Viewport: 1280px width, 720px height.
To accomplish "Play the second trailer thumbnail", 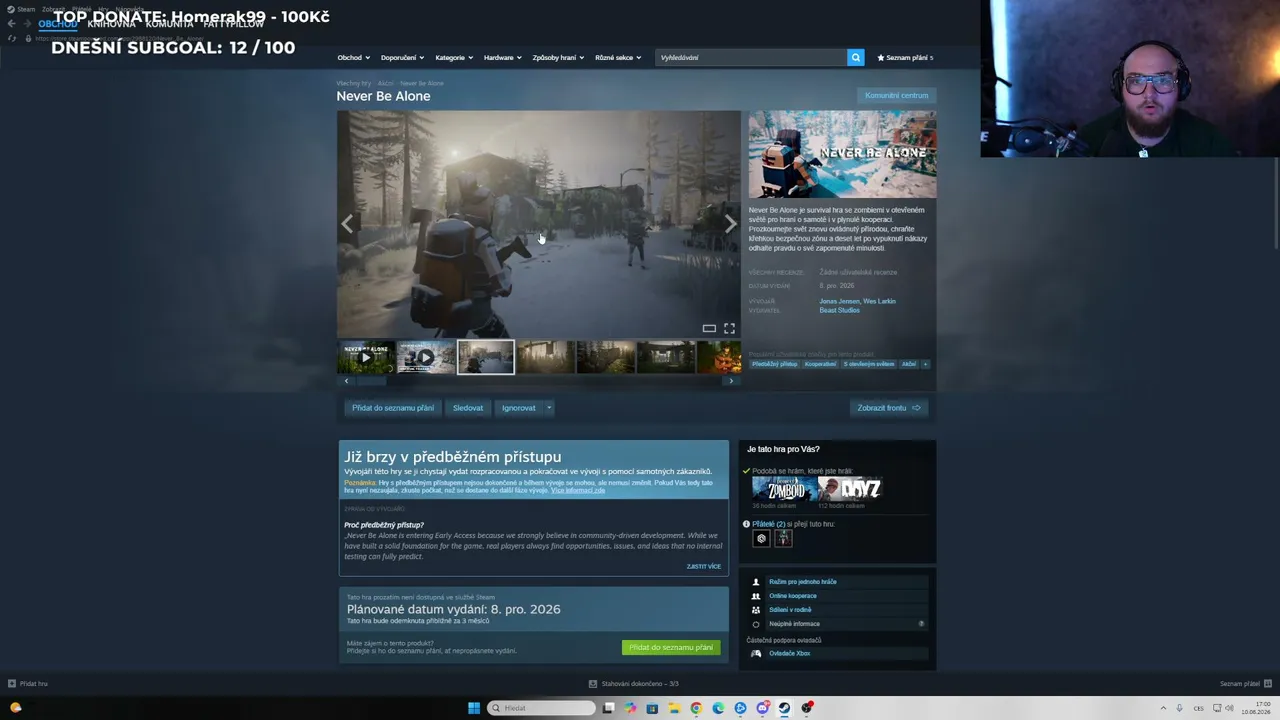I will [426, 357].
